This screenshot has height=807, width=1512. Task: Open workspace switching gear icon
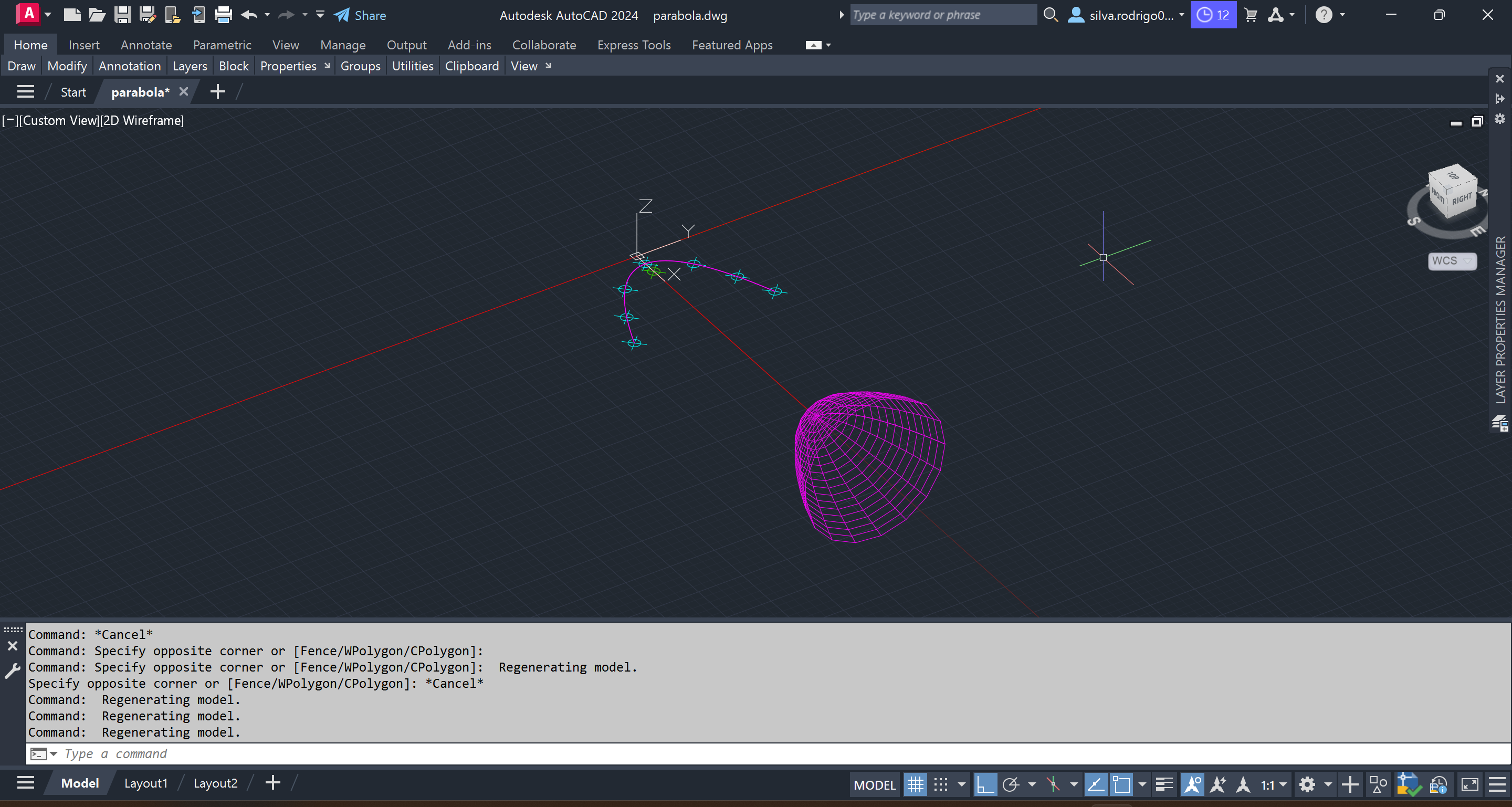[1307, 785]
